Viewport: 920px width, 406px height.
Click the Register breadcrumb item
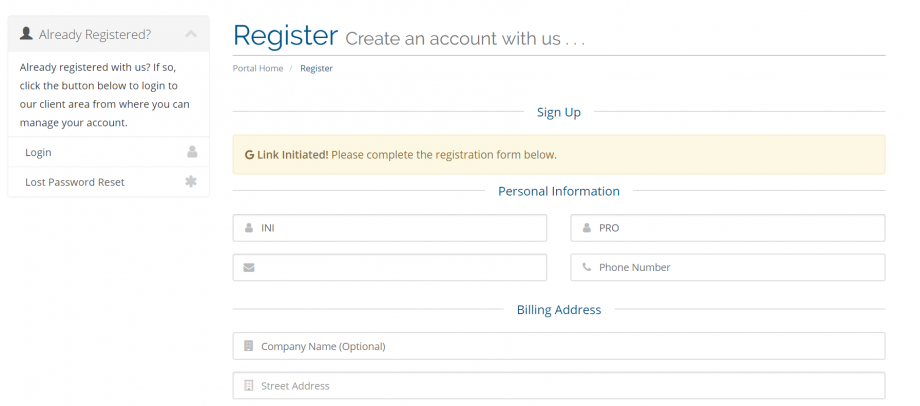(x=316, y=68)
